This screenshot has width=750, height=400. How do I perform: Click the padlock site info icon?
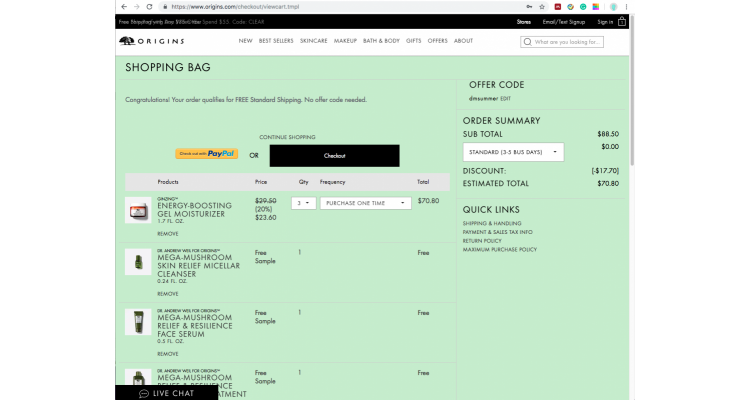165,7
